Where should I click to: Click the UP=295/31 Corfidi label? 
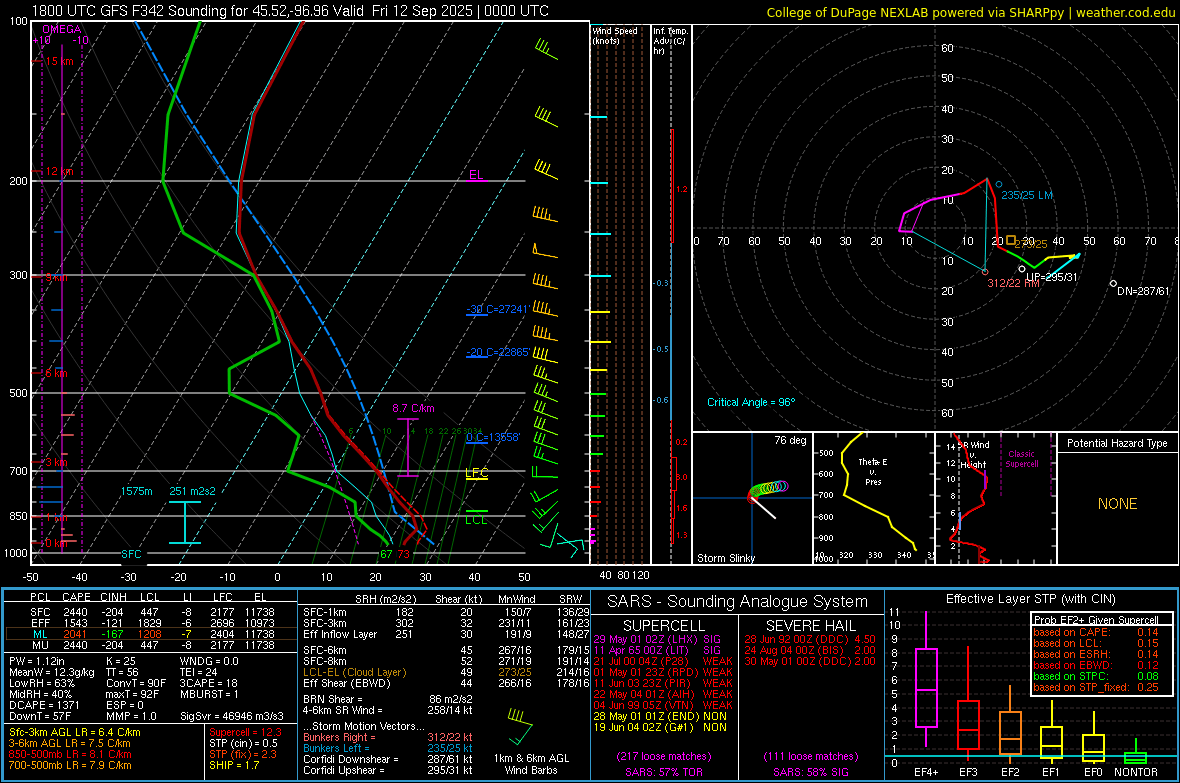1051,277
